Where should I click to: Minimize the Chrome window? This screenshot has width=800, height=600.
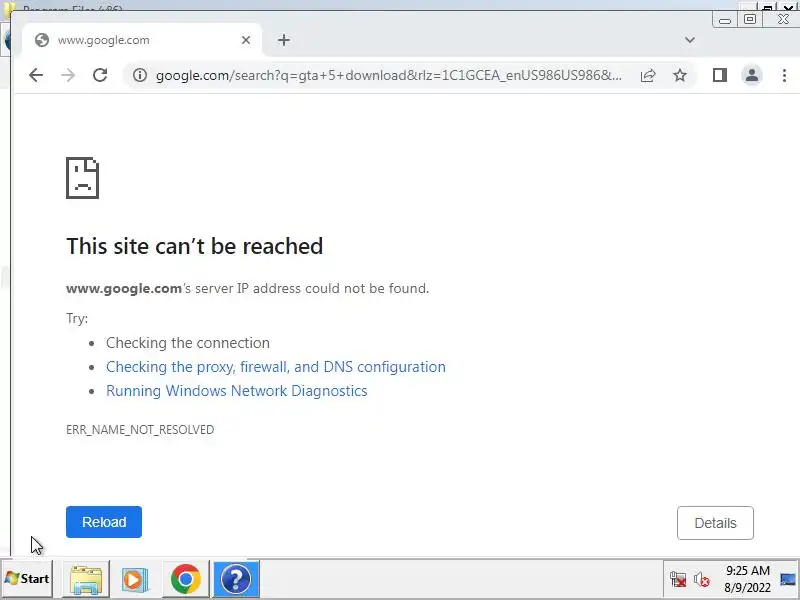pyautogui.click(x=724, y=20)
